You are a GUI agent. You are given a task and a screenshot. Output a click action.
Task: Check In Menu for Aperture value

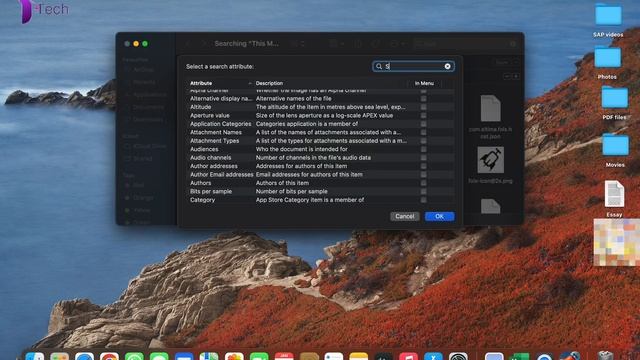(x=424, y=116)
